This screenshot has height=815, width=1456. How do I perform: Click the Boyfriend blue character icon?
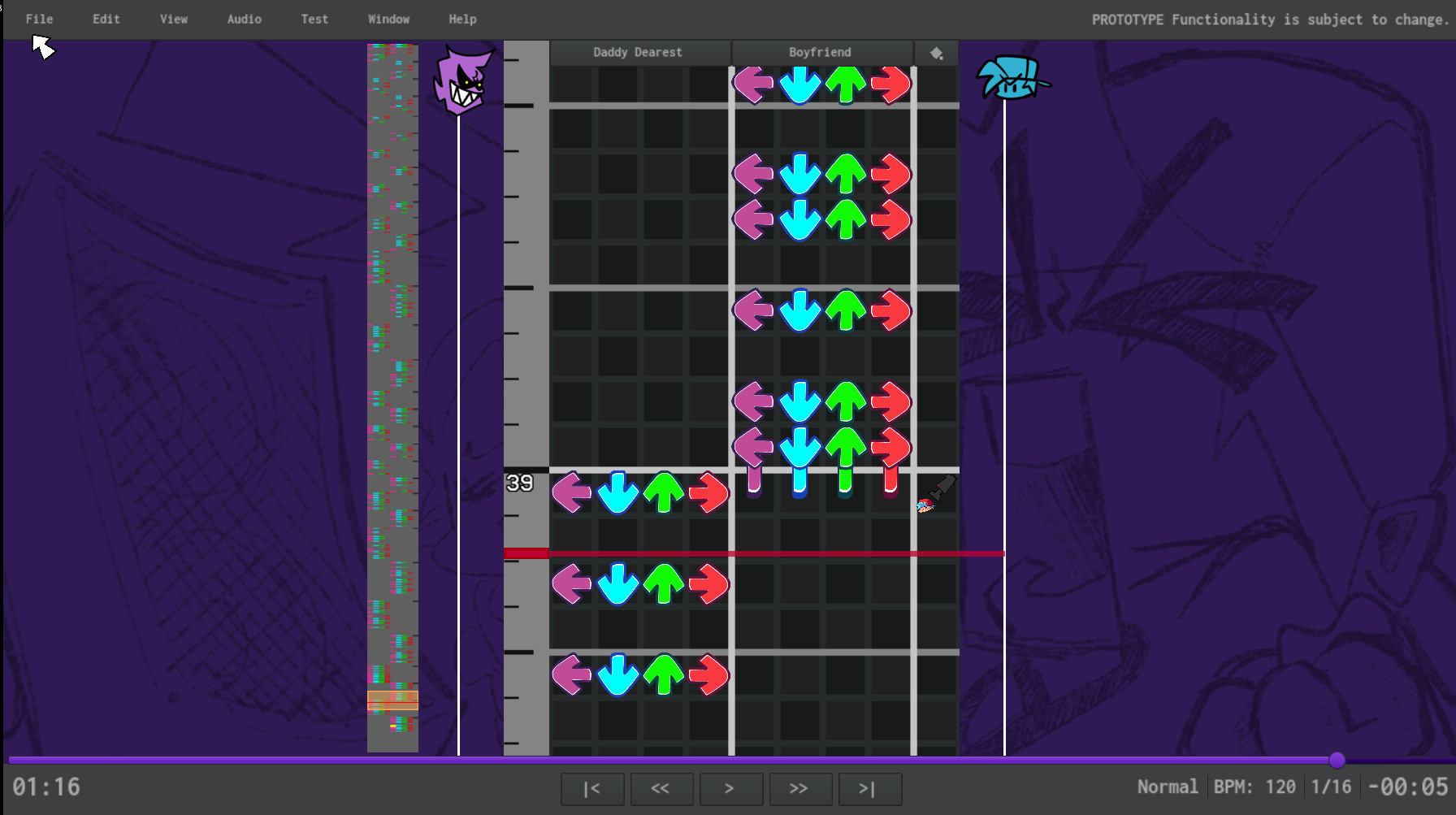[x=1012, y=78]
